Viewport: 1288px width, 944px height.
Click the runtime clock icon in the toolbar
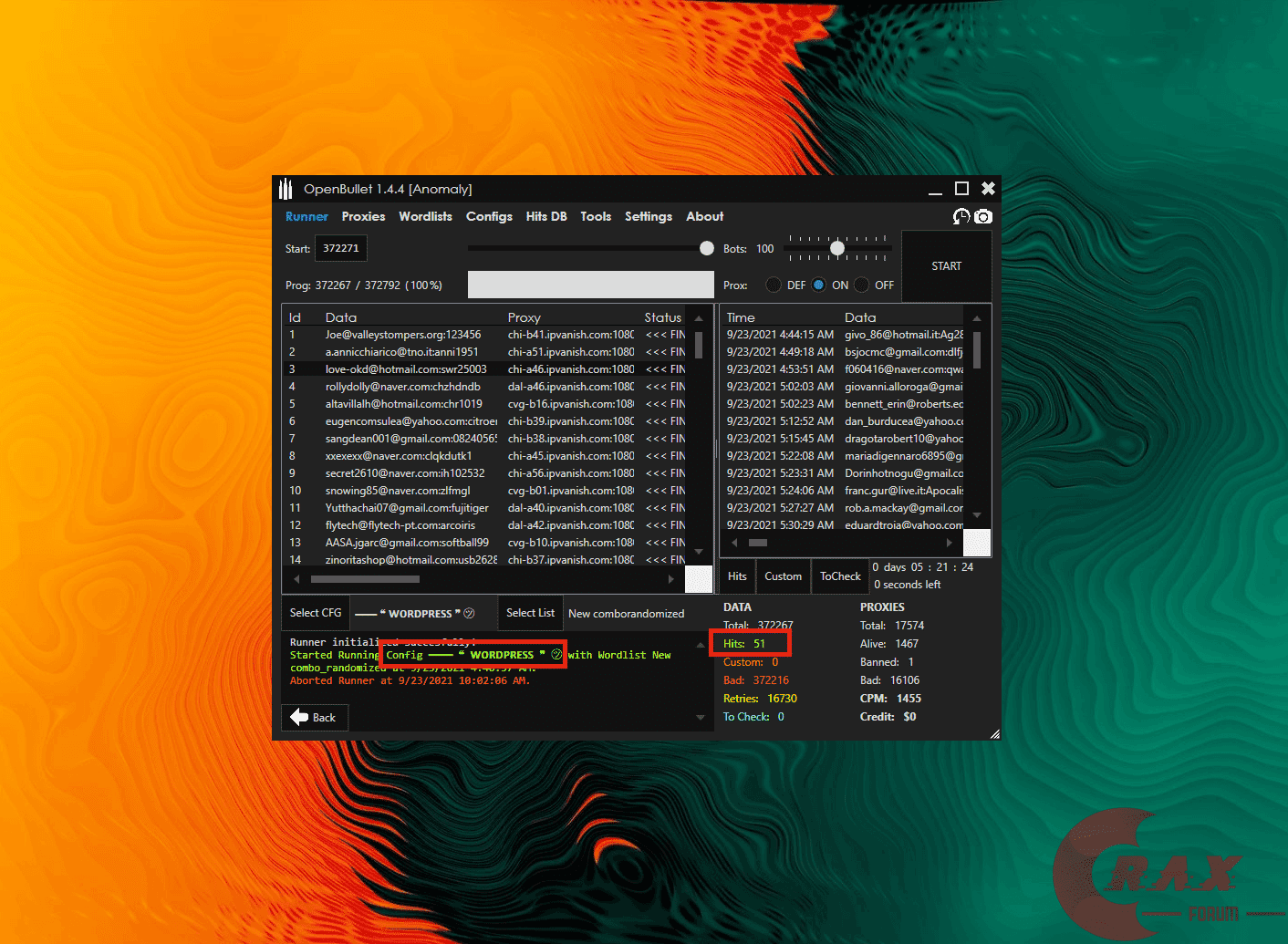(x=961, y=216)
